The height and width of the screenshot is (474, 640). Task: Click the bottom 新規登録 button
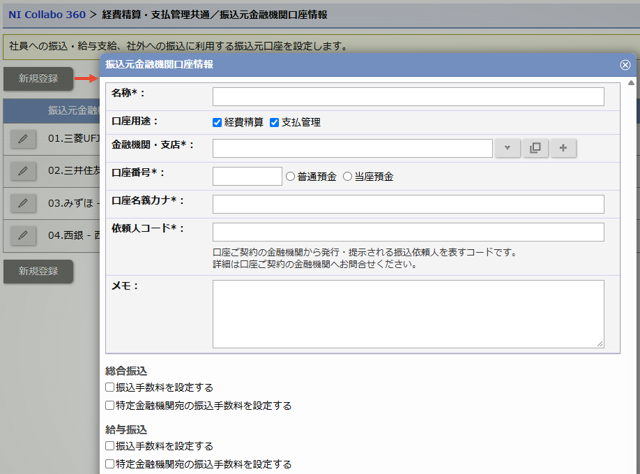point(38,271)
